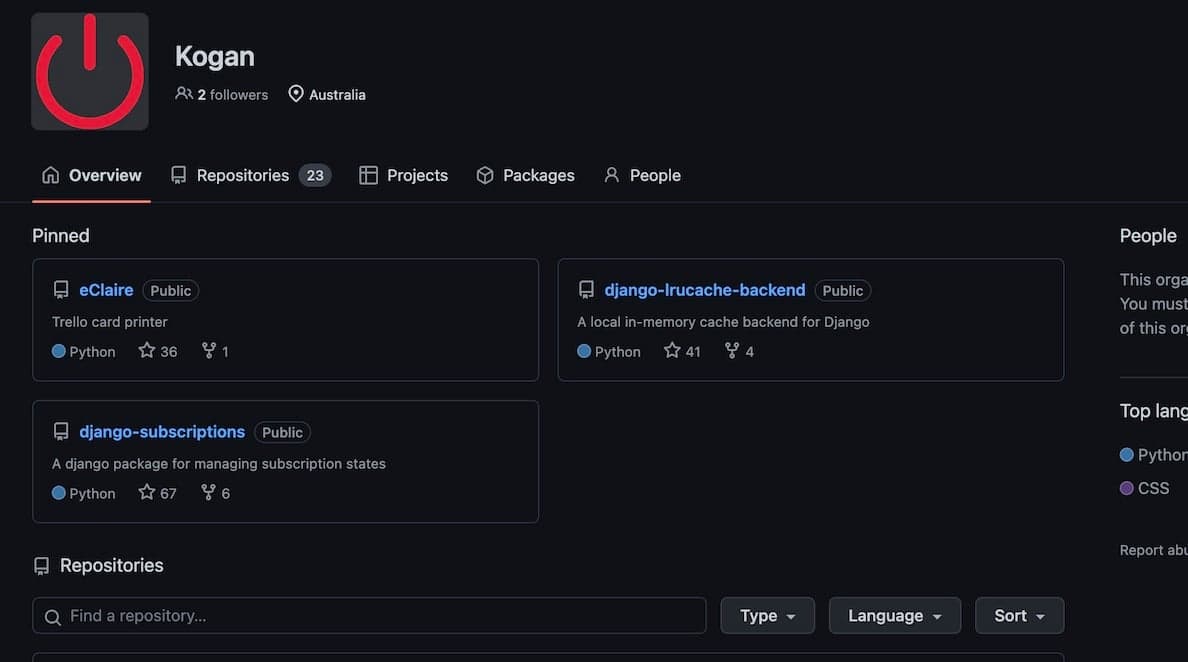Click the followers people icon
The height and width of the screenshot is (662, 1188).
pos(183,93)
